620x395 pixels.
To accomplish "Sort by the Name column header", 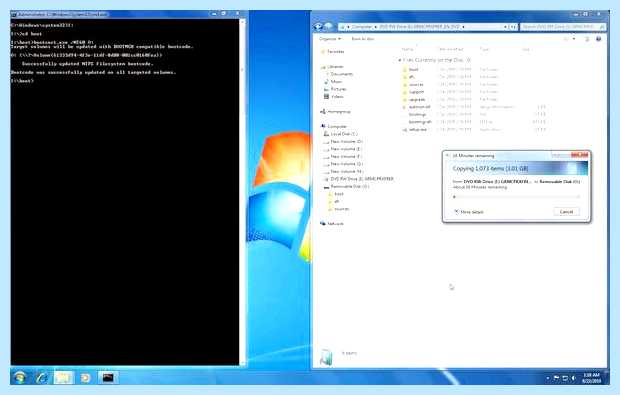I will click(x=408, y=49).
